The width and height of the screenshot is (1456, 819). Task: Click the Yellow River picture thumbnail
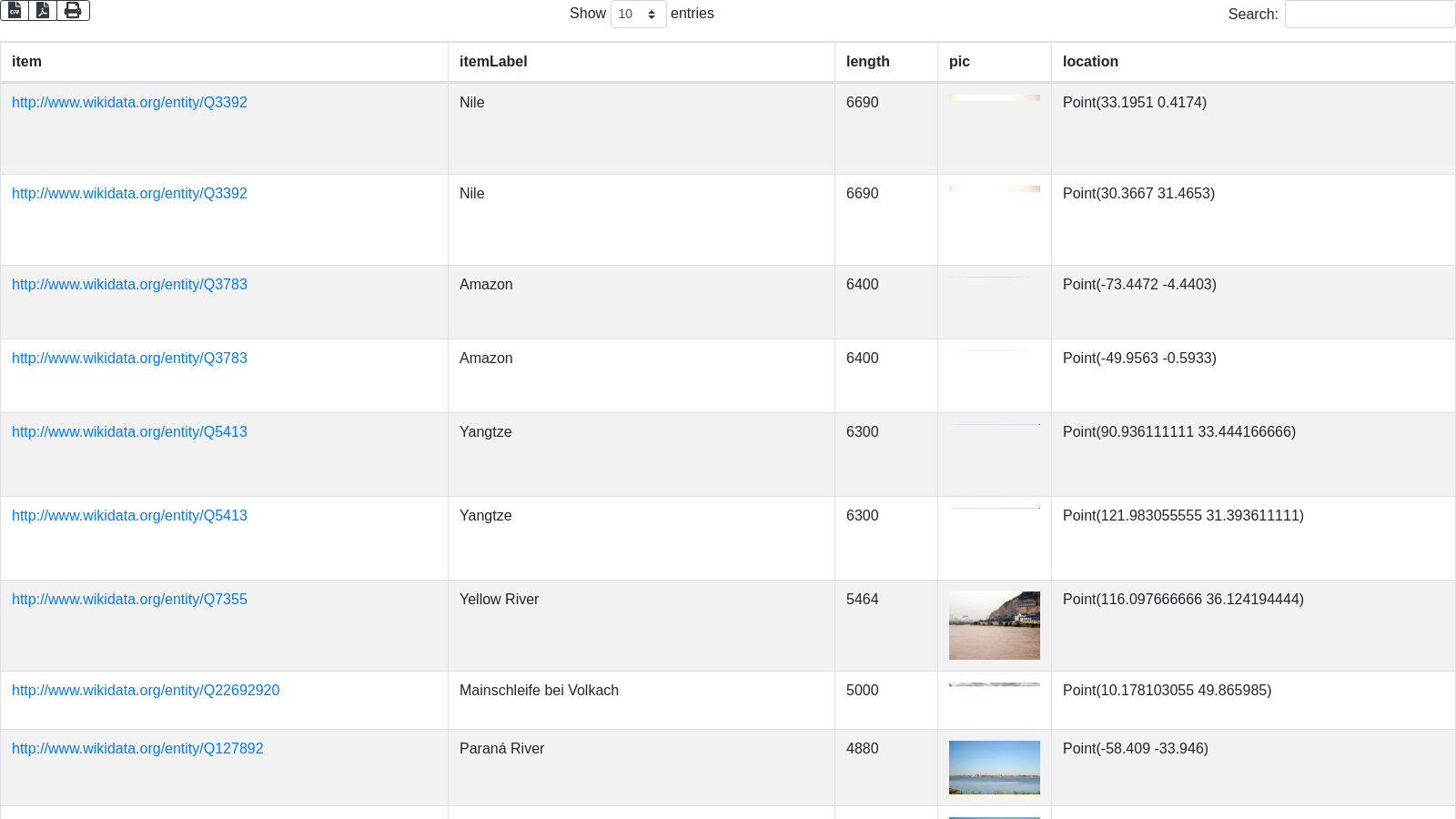994,625
